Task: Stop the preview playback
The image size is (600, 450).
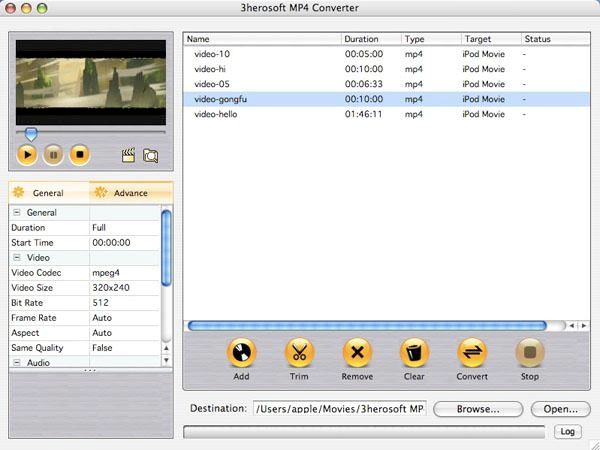Action: (80, 155)
